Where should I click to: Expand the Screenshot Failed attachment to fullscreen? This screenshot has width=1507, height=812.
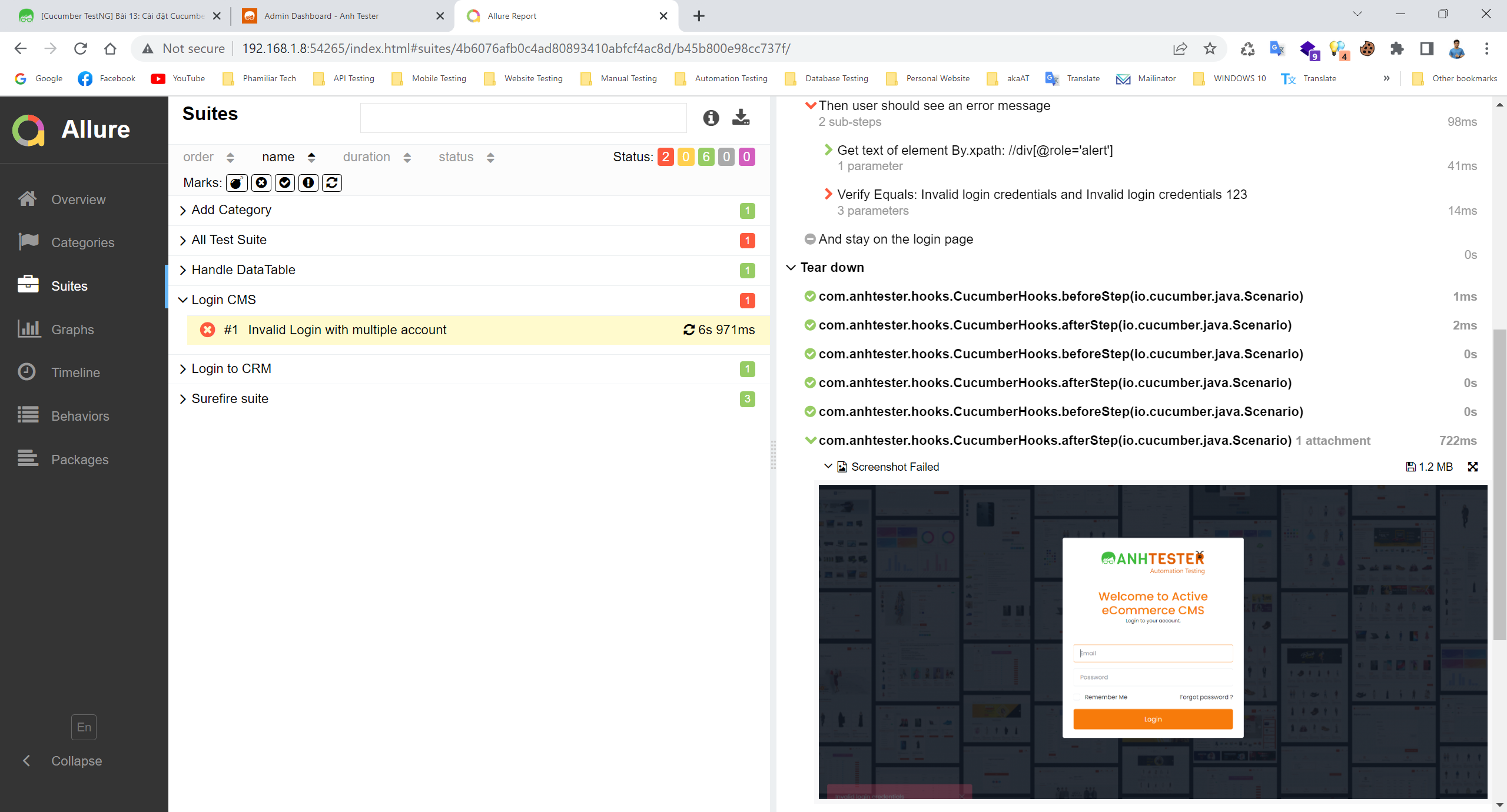tap(1472, 467)
